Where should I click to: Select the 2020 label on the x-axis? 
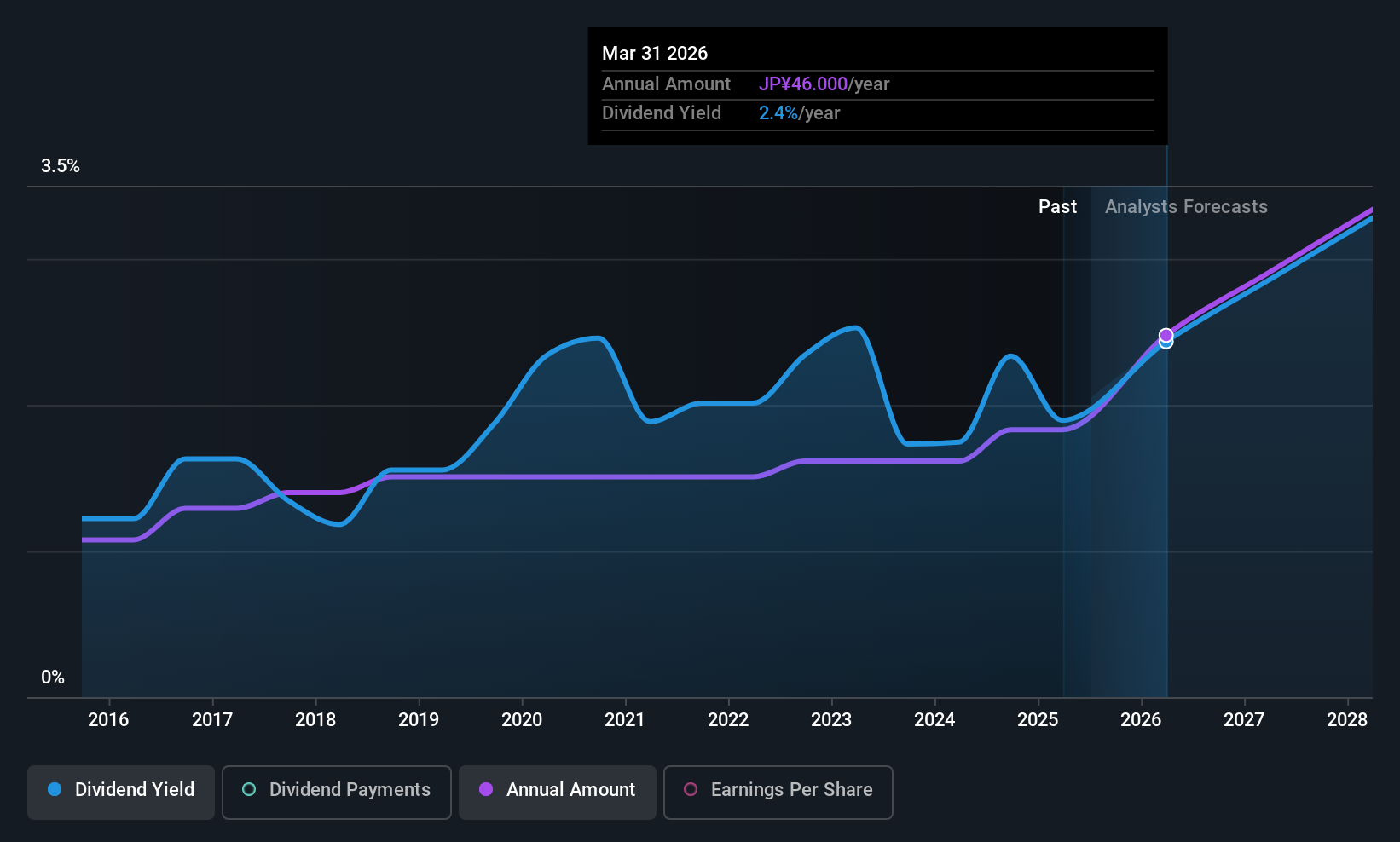point(522,720)
